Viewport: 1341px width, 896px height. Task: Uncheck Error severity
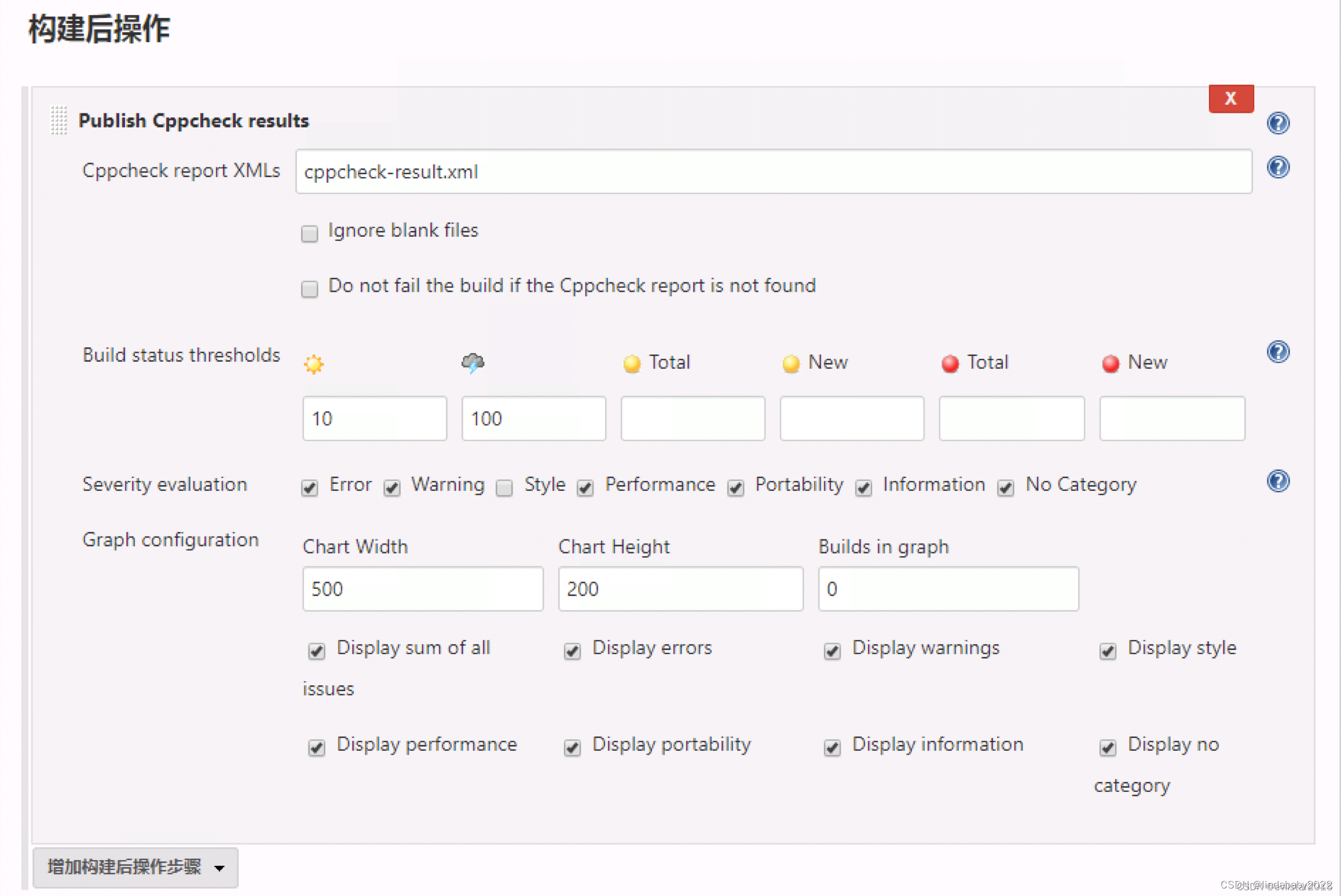click(310, 488)
